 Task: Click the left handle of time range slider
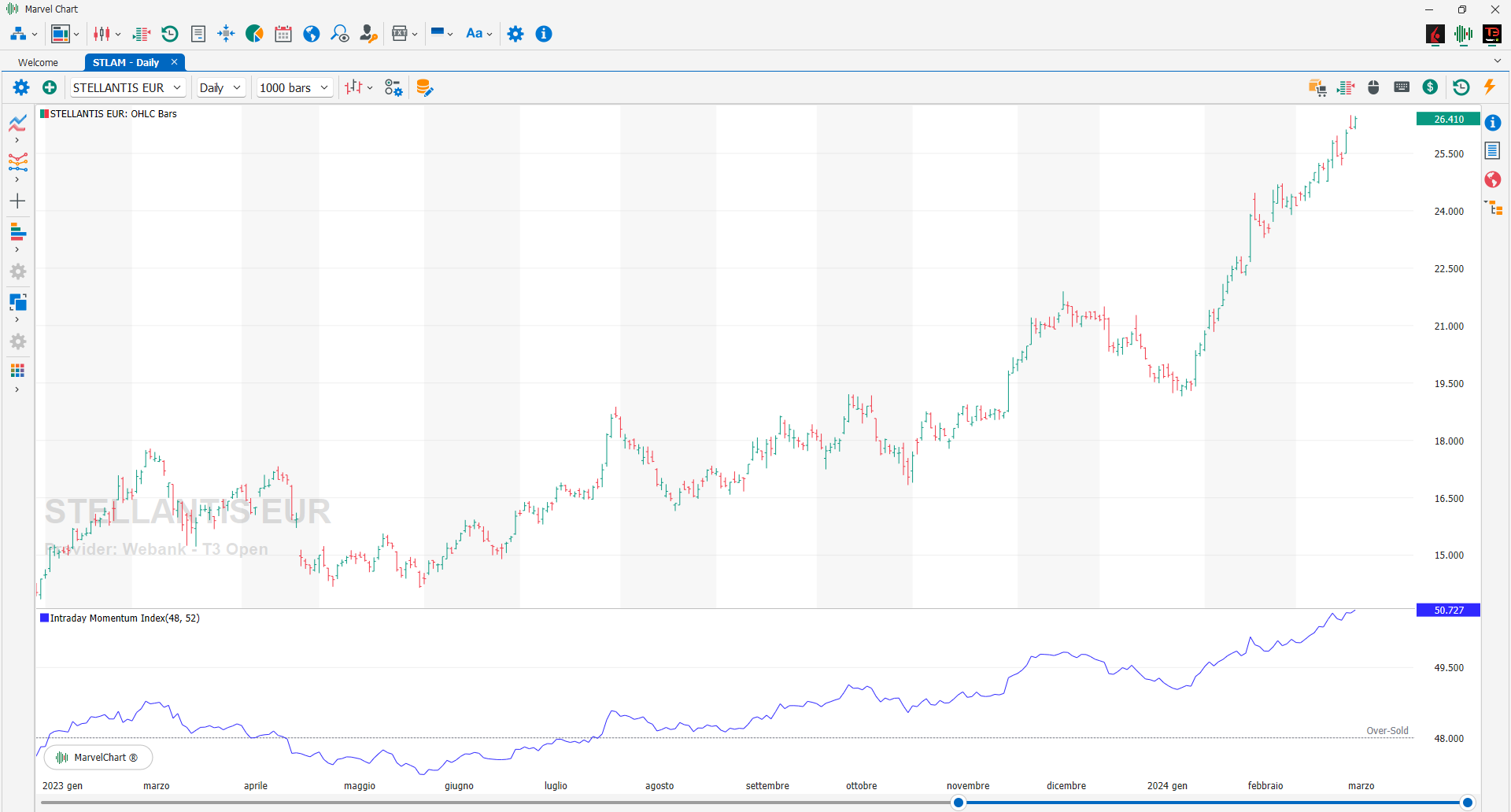[958, 803]
